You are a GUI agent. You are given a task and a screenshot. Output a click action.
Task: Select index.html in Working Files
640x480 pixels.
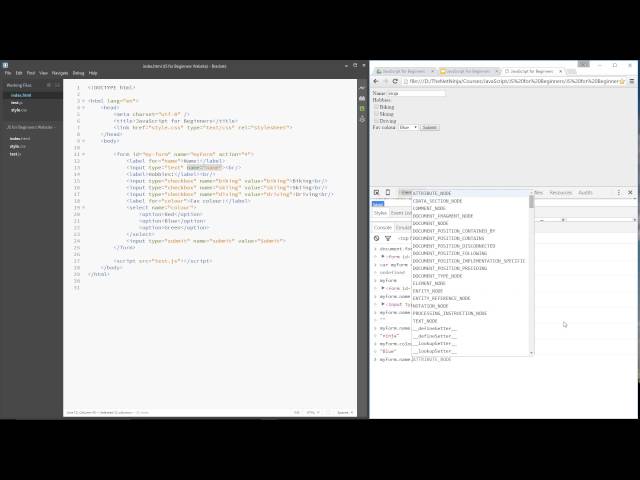pos(21,95)
